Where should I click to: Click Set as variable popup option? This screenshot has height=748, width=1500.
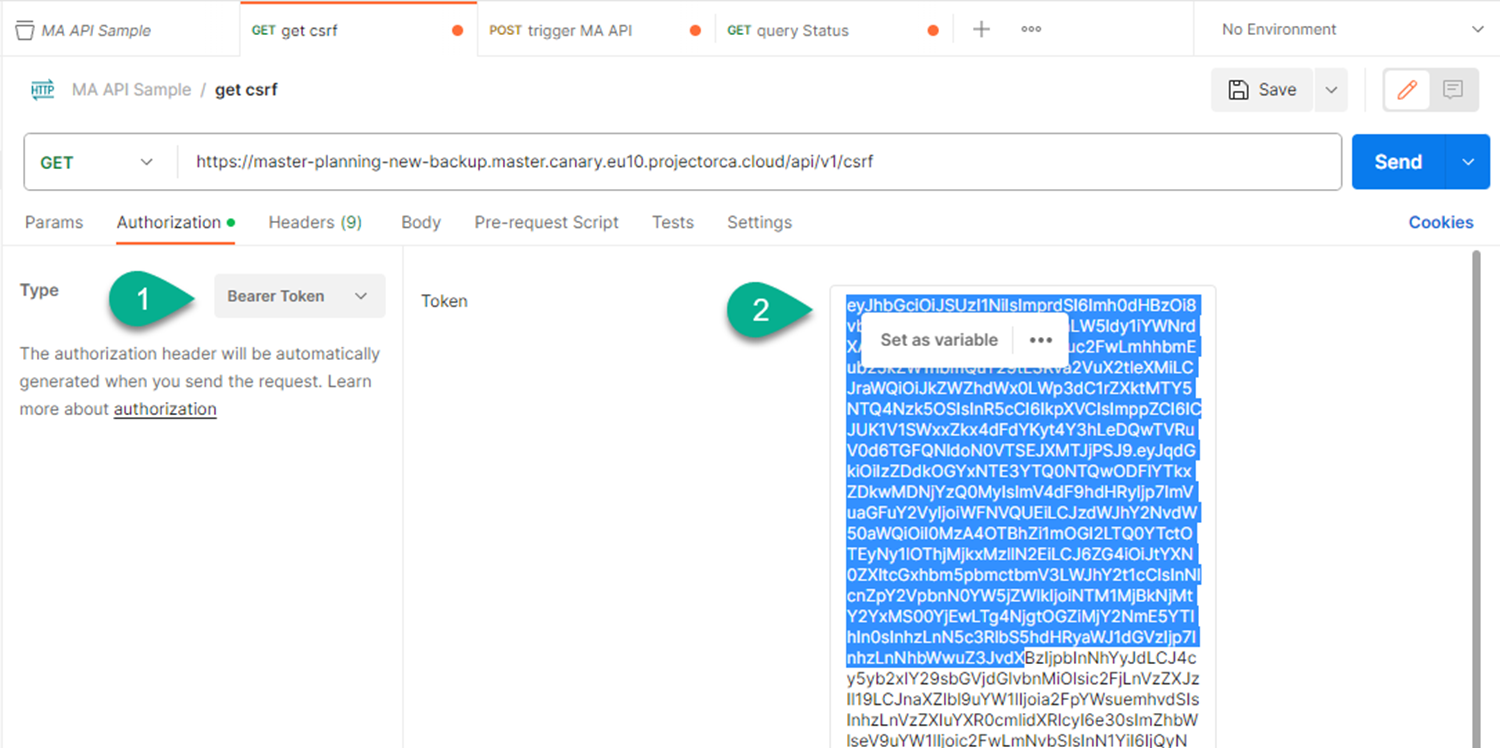pos(939,340)
